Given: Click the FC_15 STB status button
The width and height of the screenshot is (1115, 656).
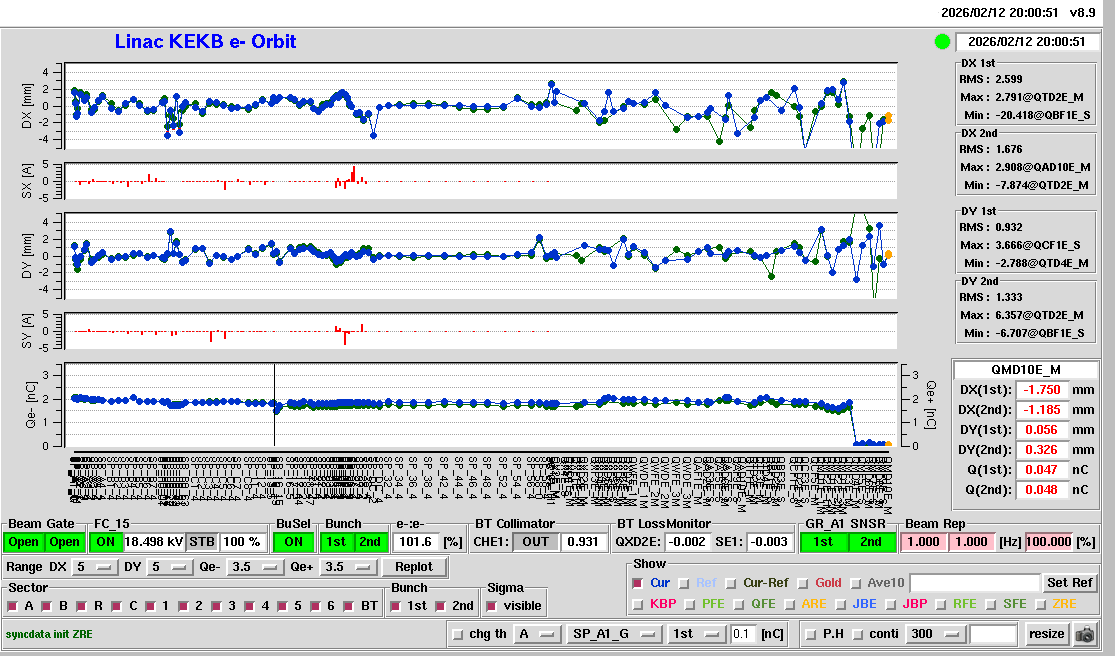Looking at the screenshot, I should [202, 542].
